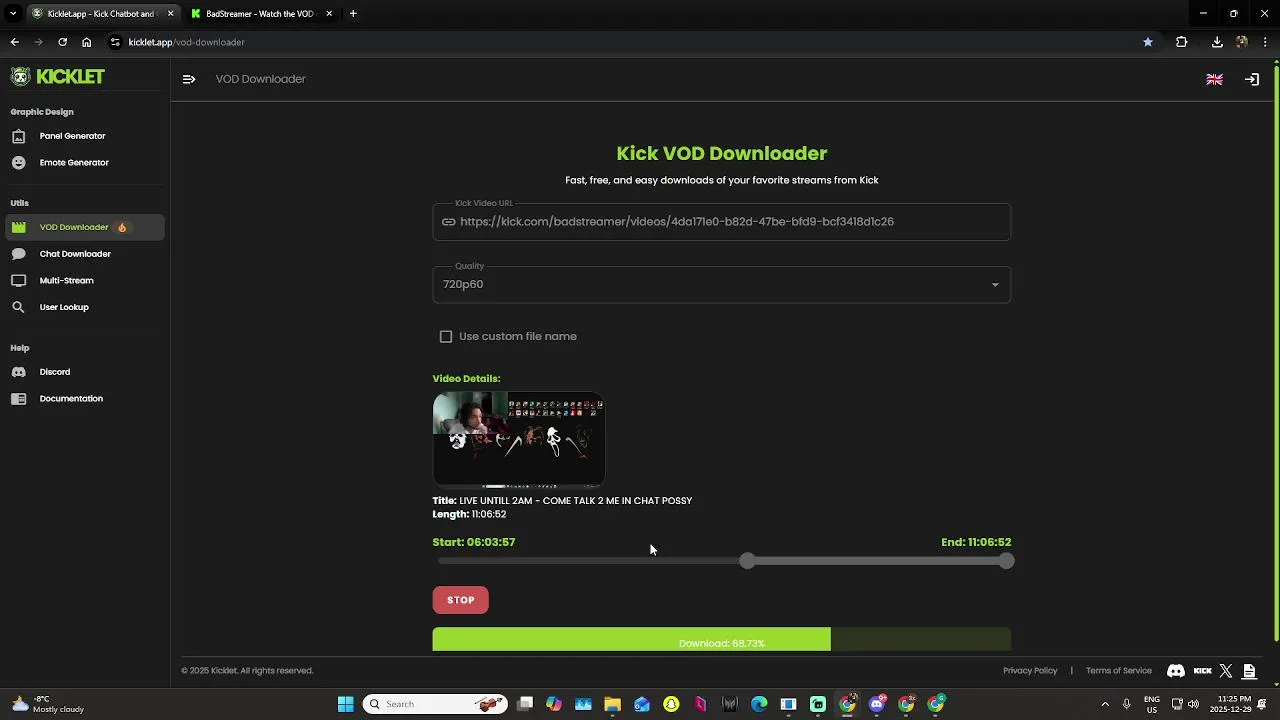1280x720 pixels.
Task: Click the Kicklet logo
Action: click(x=57, y=77)
